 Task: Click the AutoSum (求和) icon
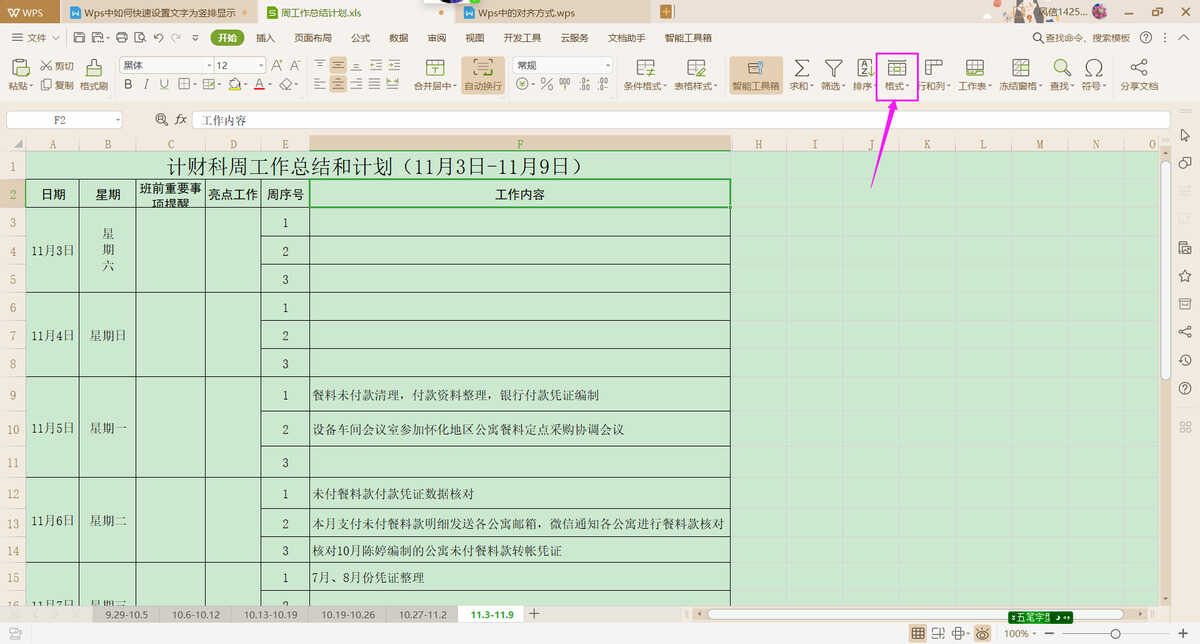tap(801, 67)
